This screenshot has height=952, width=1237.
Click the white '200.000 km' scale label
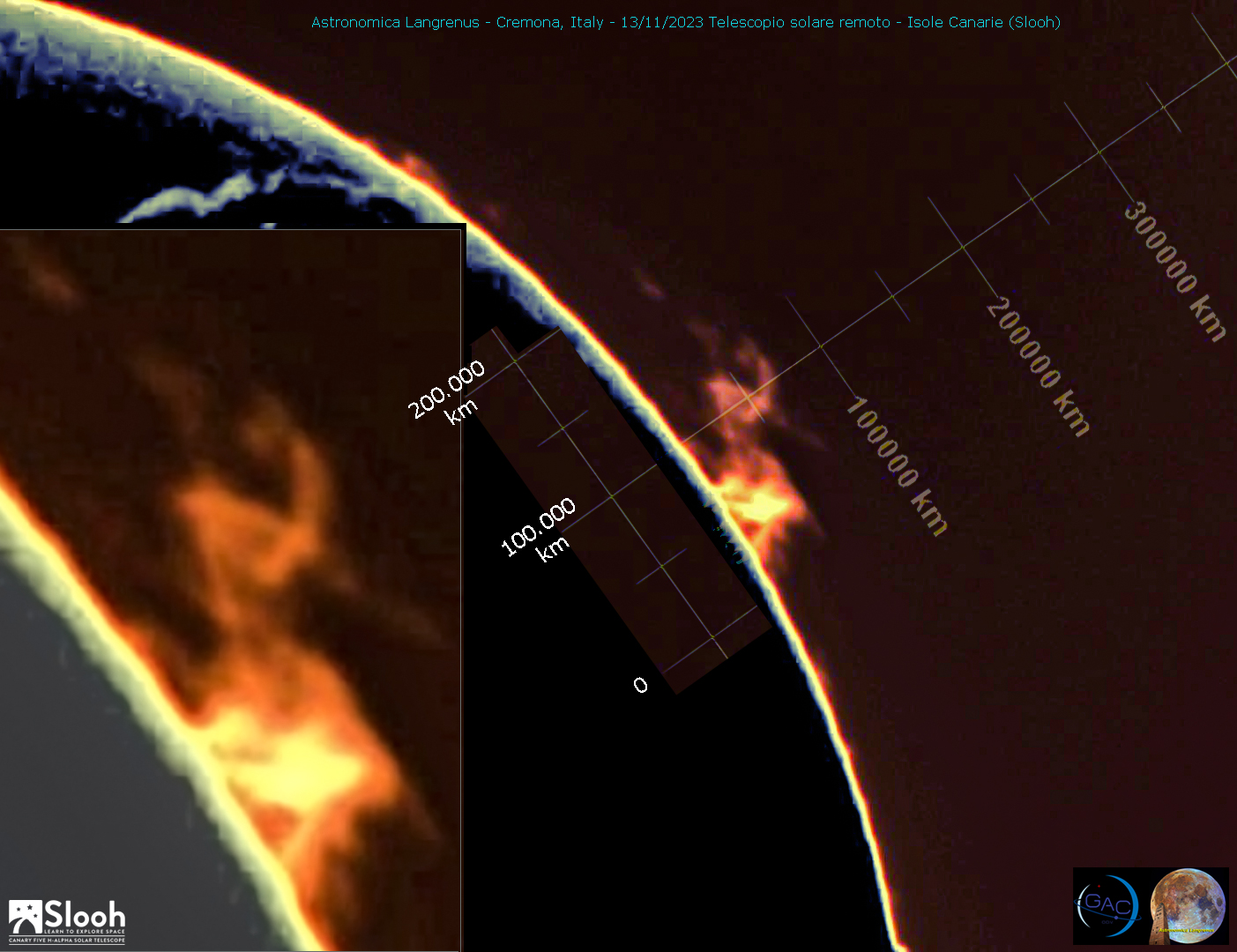pyautogui.click(x=449, y=394)
